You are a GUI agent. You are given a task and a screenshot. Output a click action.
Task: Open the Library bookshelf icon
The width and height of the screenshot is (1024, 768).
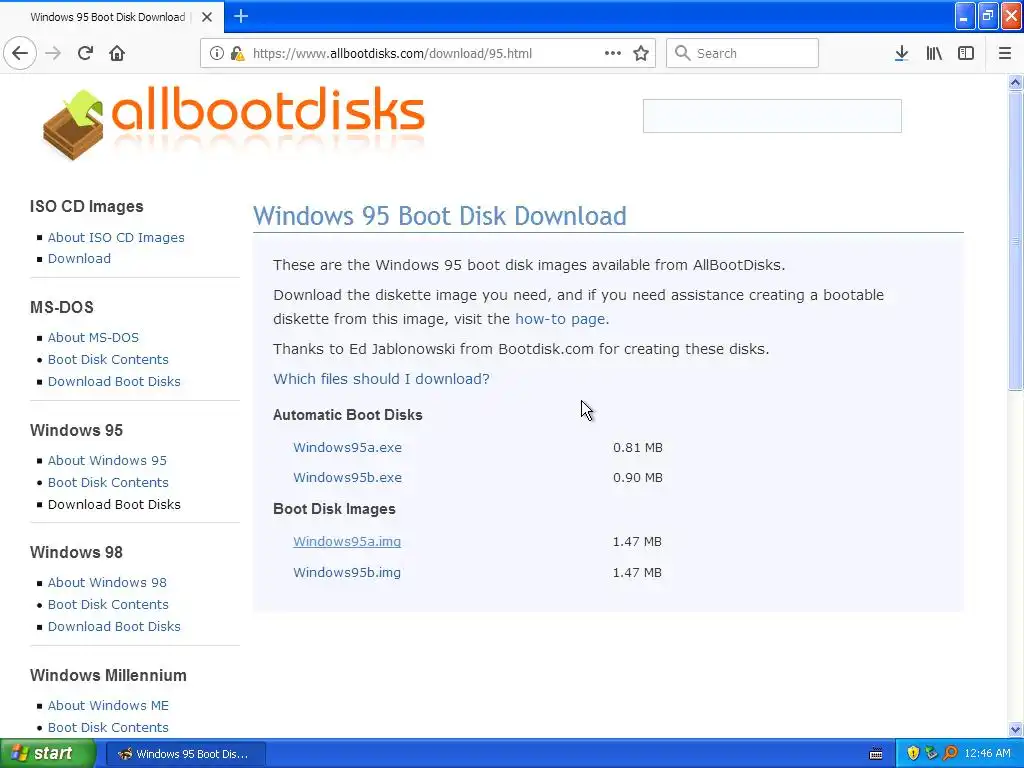point(934,53)
